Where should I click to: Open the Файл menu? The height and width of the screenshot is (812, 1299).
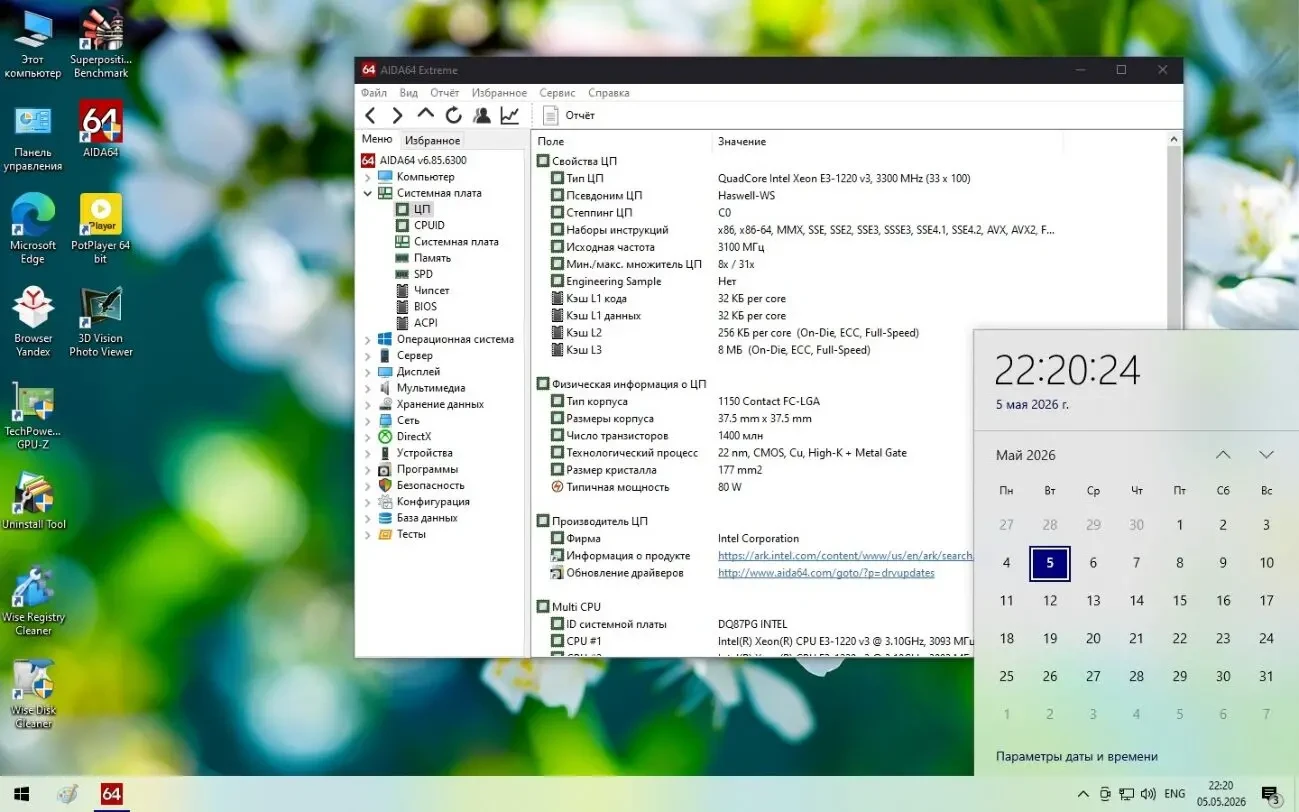[x=374, y=92]
